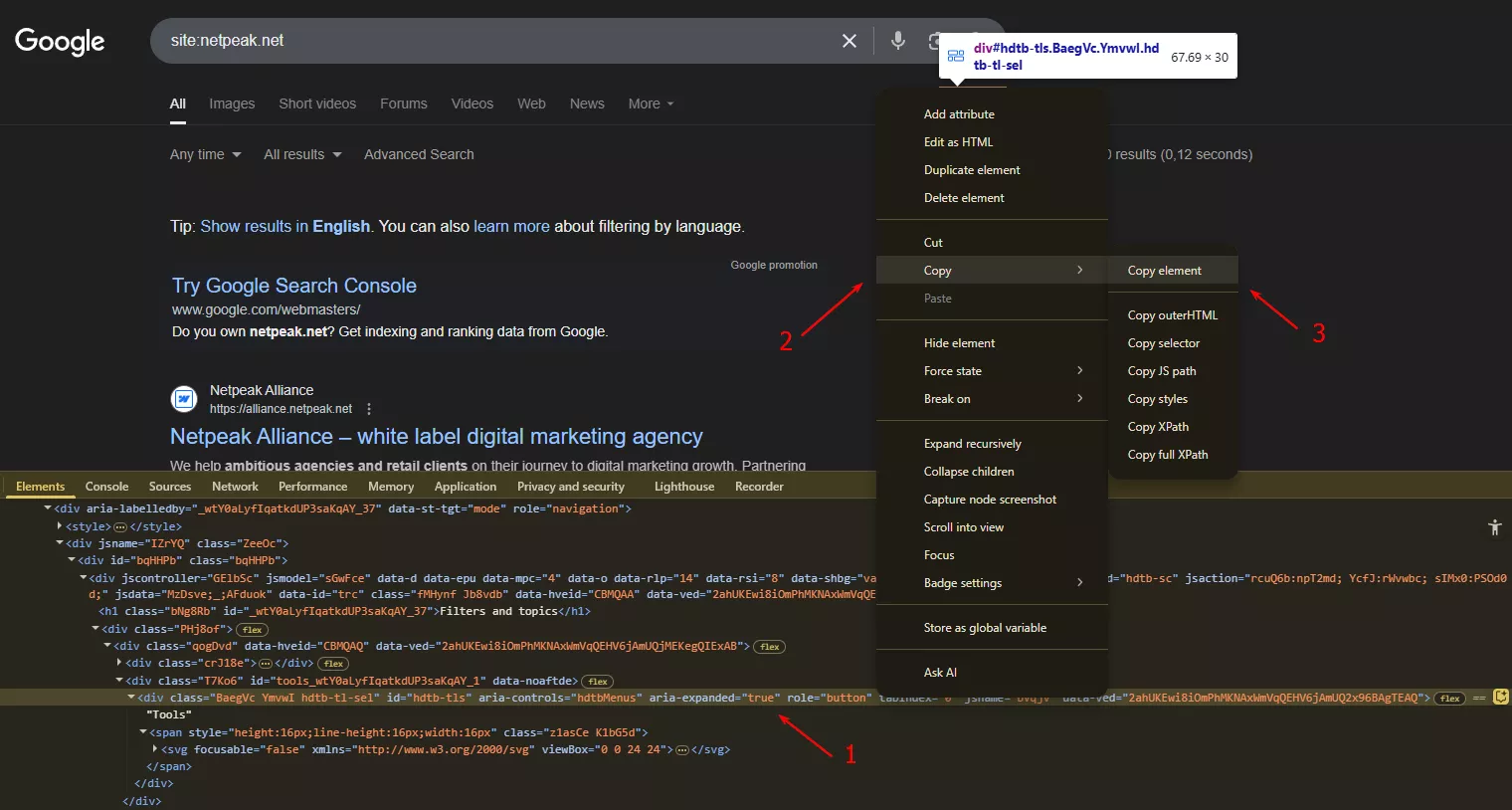Image resolution: width=1512 pixels, height=810 pixels.
Task: Open the More dropdown in search tabs
Action: (651, 103)
